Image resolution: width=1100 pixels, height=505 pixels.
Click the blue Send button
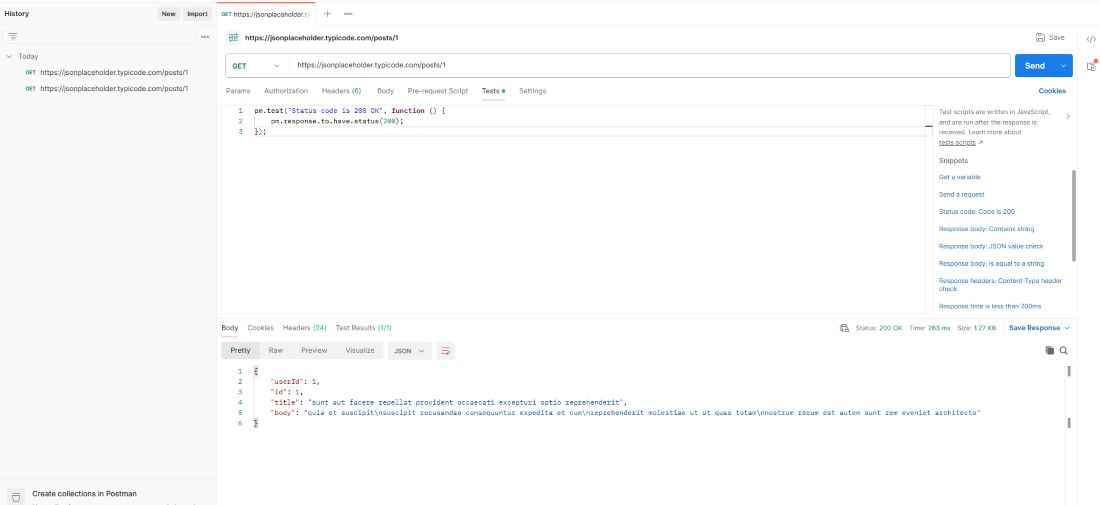(1035, 66)
